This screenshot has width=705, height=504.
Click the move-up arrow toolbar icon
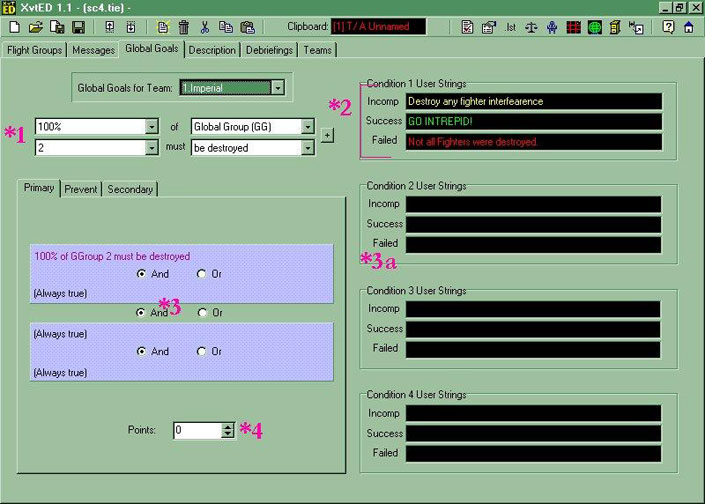pos(109,27)
